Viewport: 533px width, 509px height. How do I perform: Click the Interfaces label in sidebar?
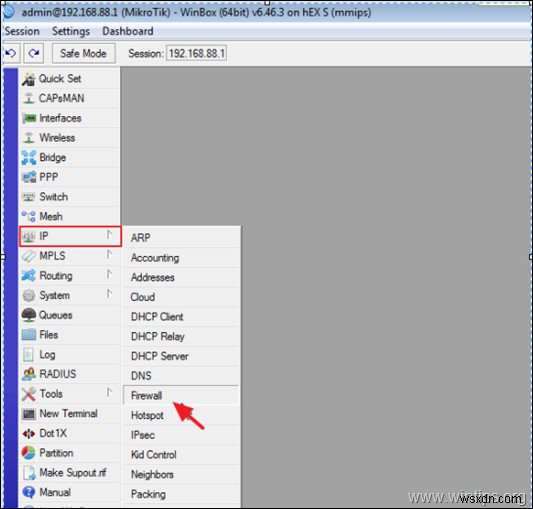[60, 118]
